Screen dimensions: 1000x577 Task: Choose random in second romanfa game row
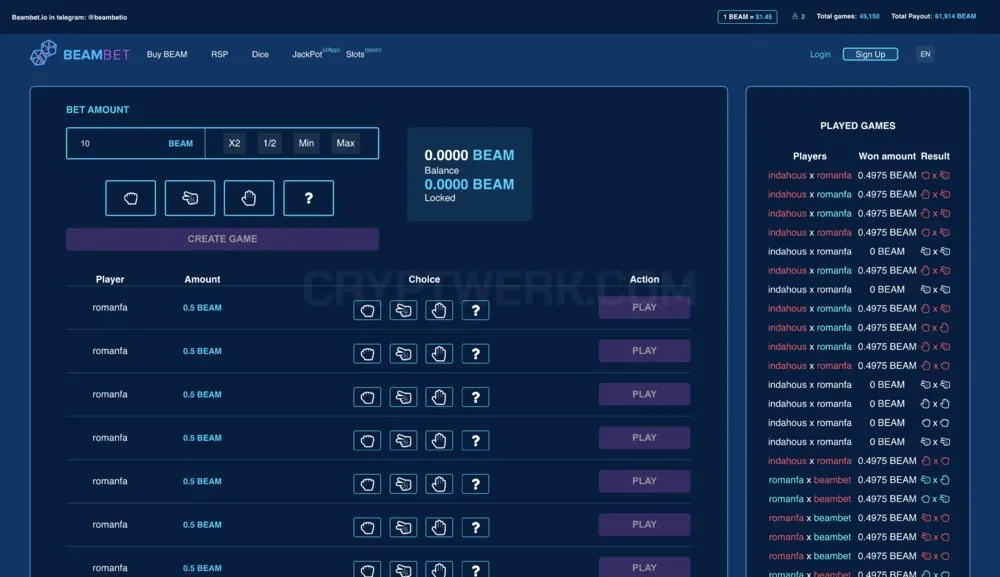tap(475, 353)
